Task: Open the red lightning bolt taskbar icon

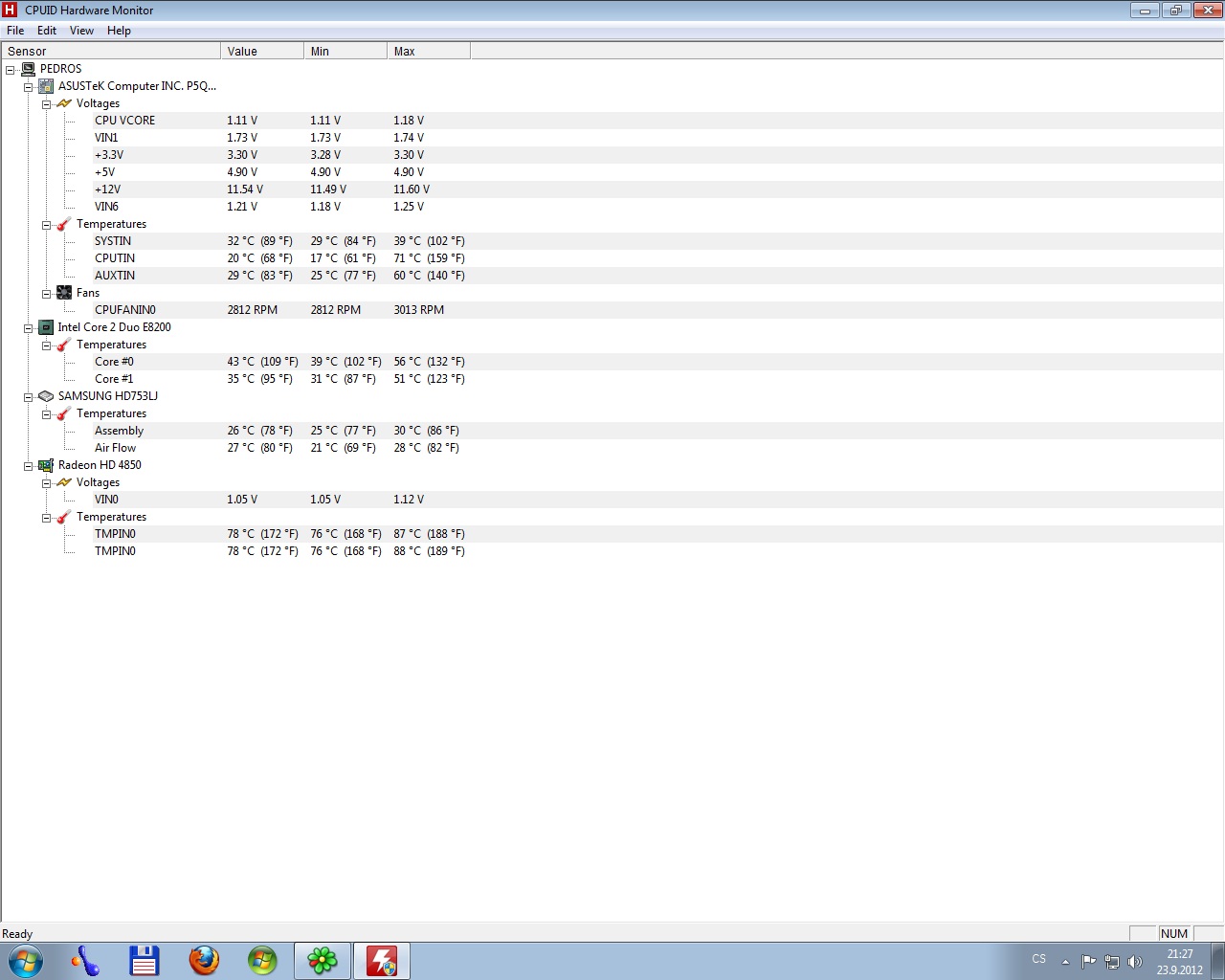Action: [382, 961]
